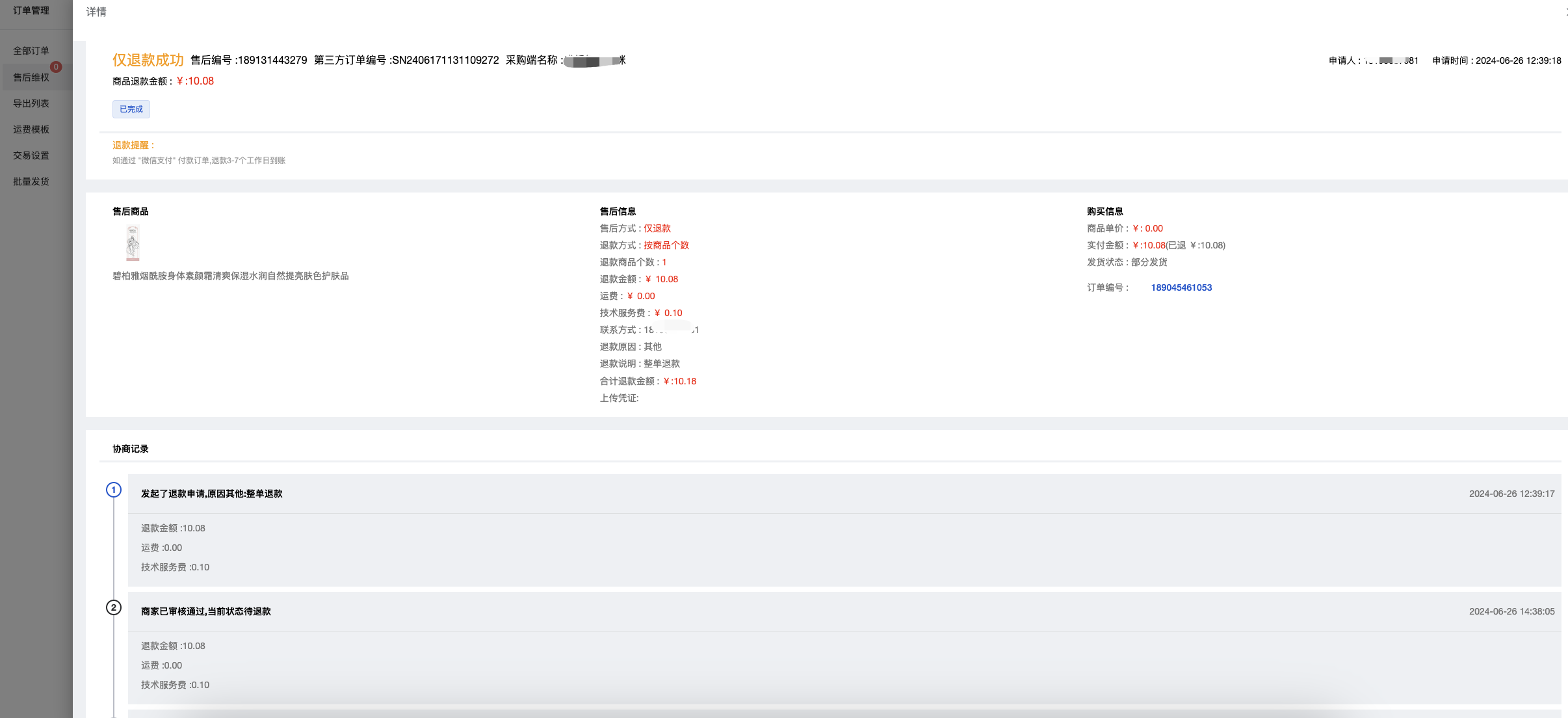The width and height of the screenshot is (1568, 718).
Task: Select 售后维权 in the sidebar
Action: coord(31,77)
